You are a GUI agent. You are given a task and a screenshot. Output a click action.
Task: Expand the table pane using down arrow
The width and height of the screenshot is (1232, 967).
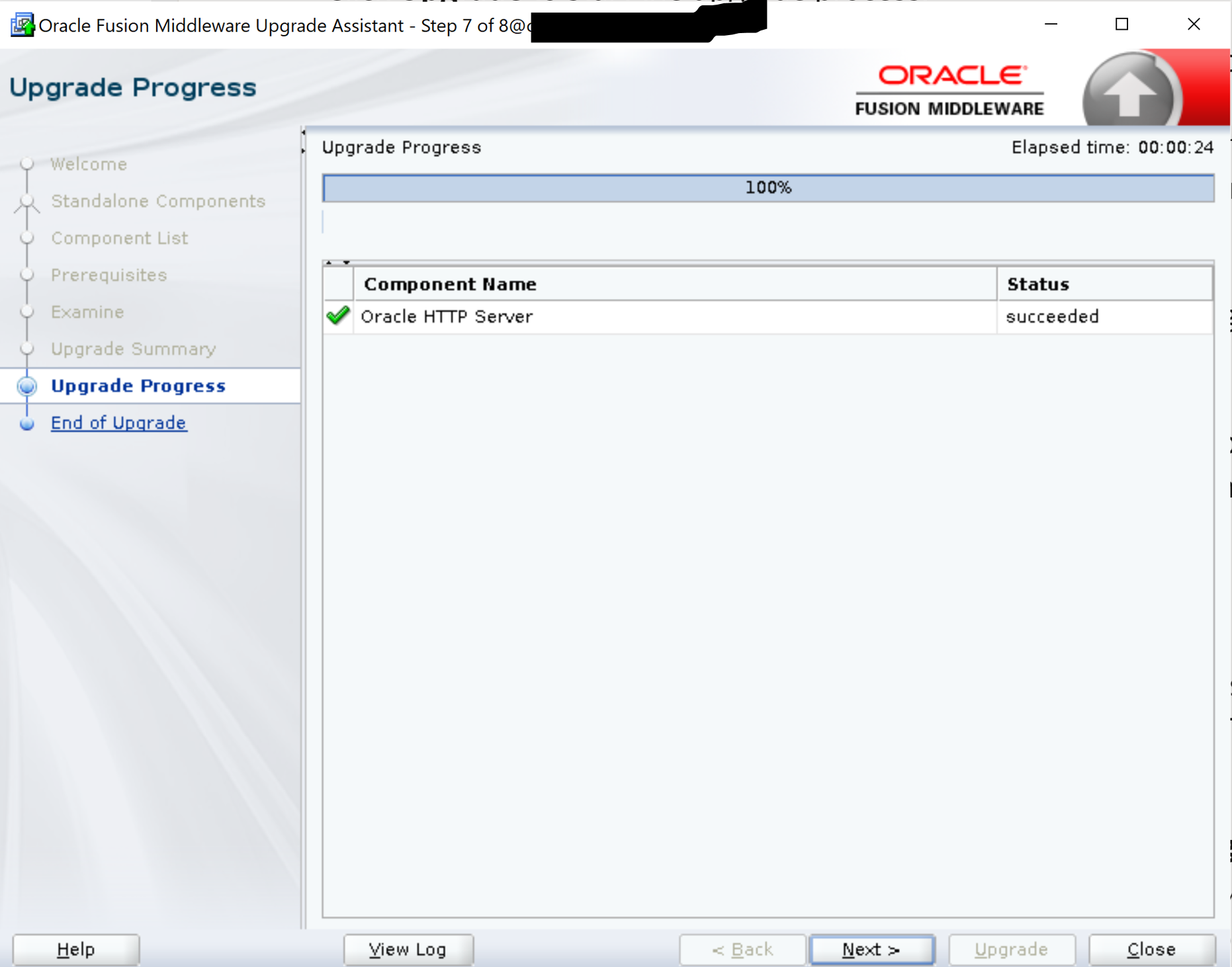click(346, 263)
